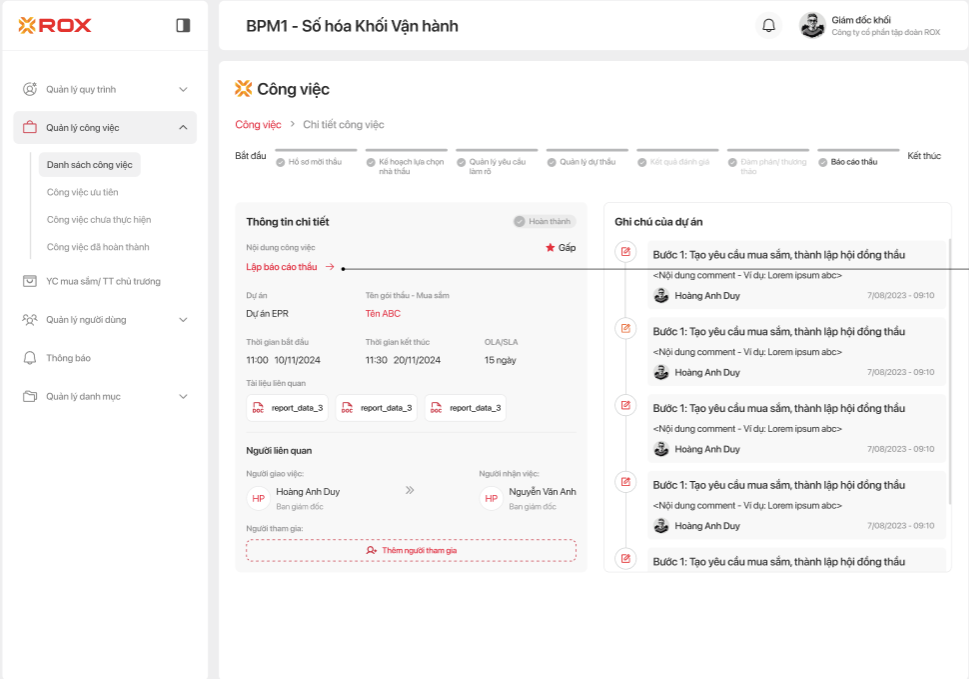Click the Thêm người tham gia button
The height and width of the screenshot is (679, 969).
411,550
